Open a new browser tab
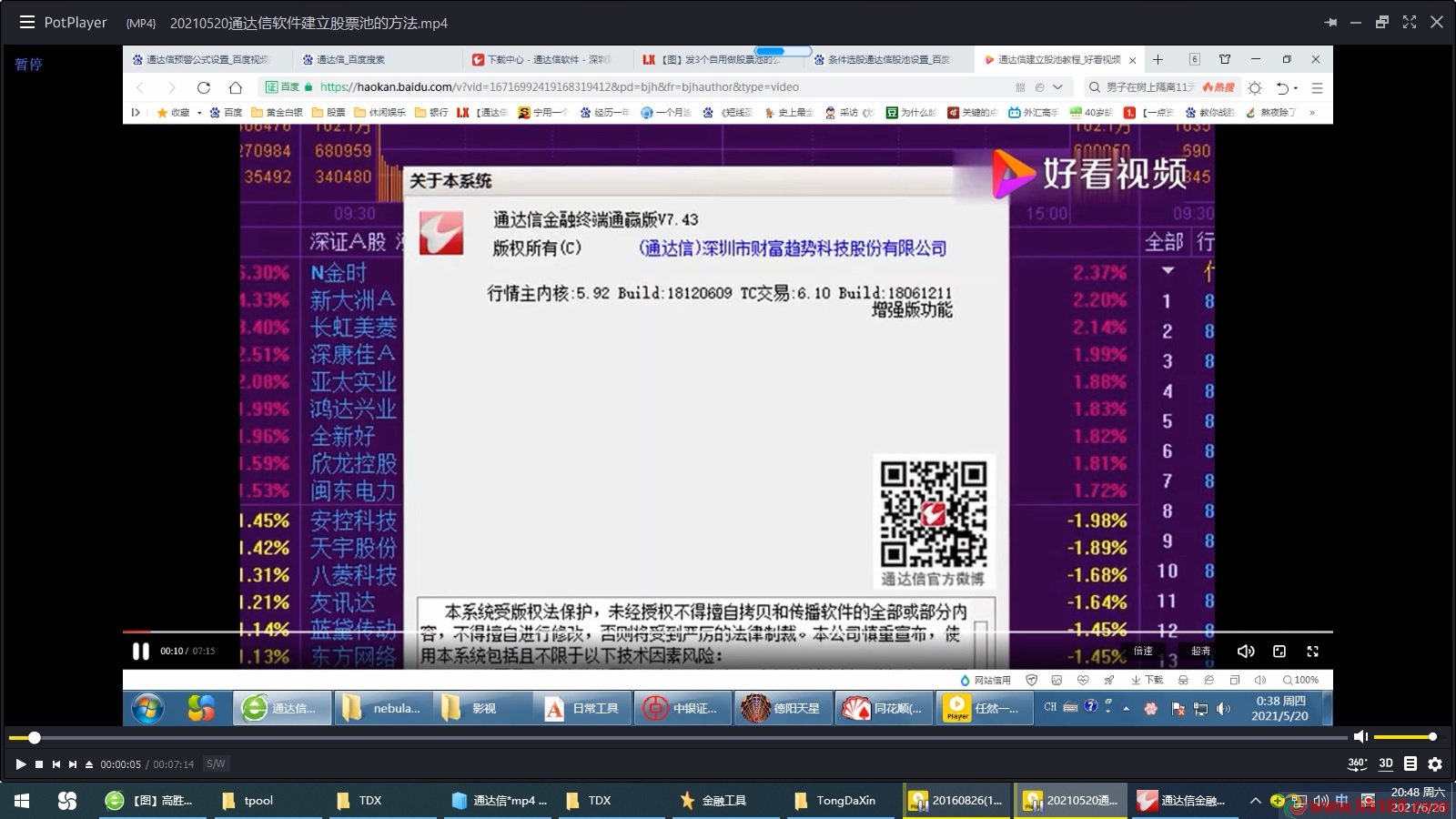The height and width of the screenshot is (819, 1456). 1158,59
